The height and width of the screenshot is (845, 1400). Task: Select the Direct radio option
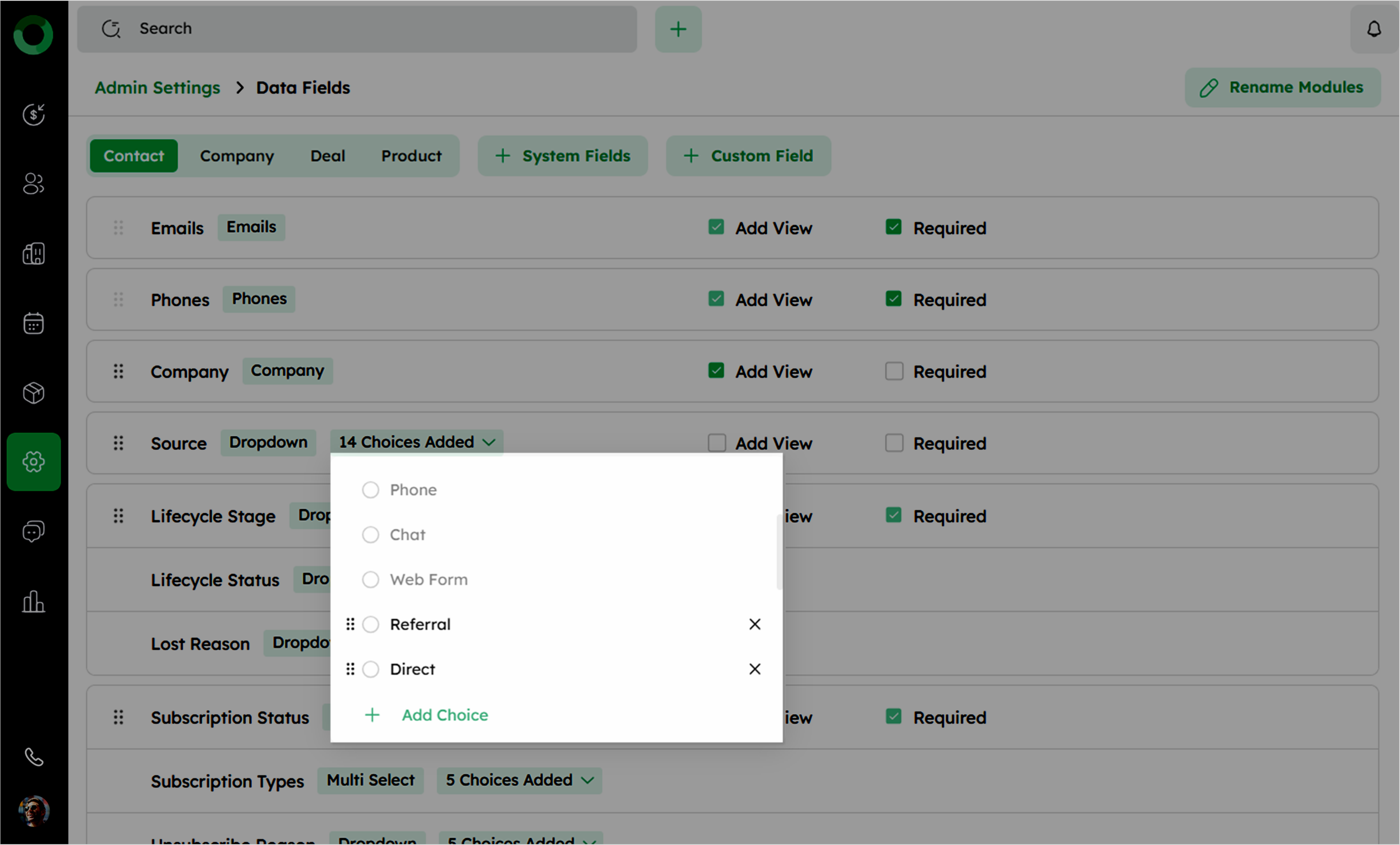pyautogui.click(x=371, y=670)
